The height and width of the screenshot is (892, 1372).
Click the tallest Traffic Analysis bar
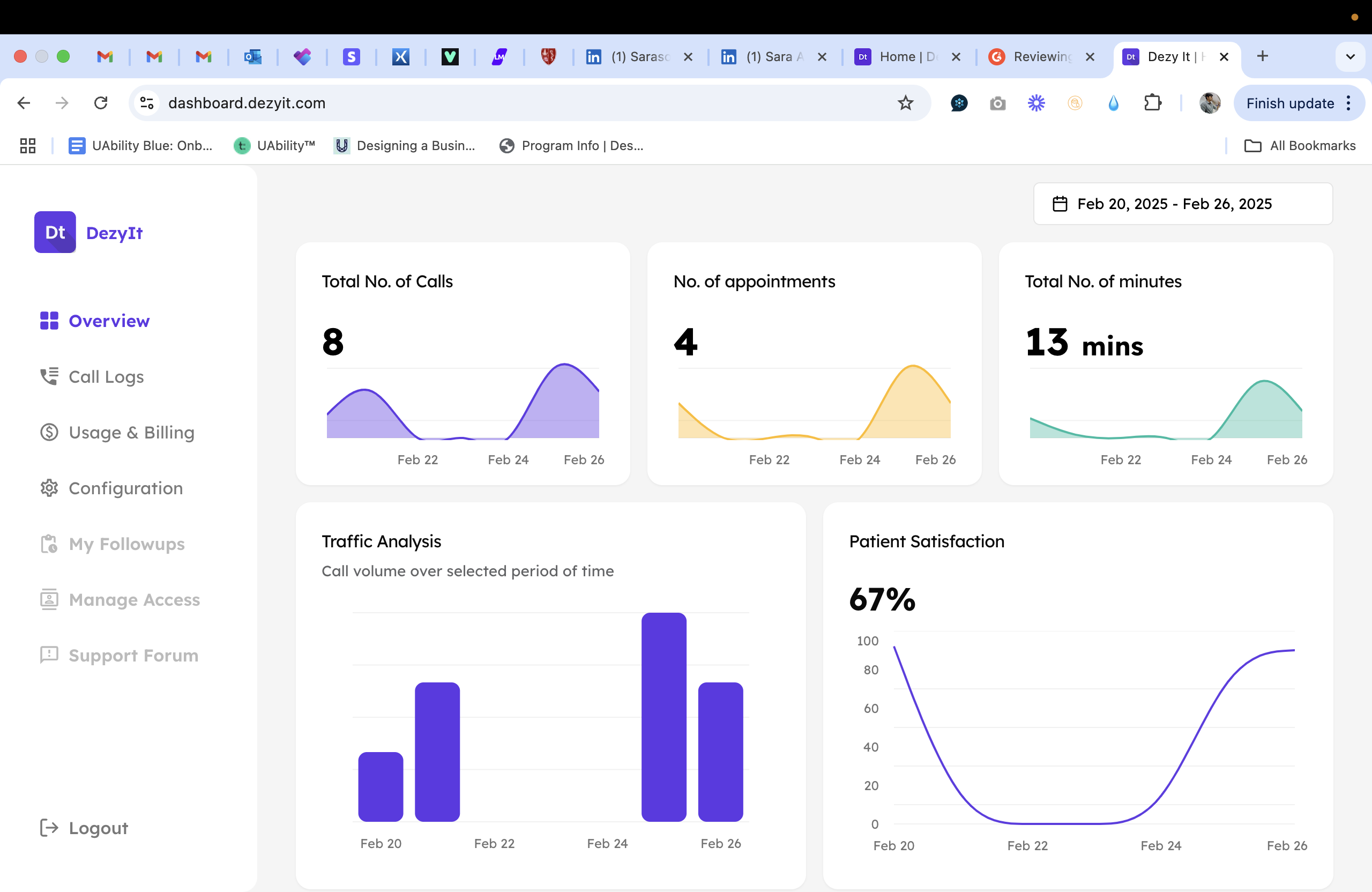click(x=663, y=716)
